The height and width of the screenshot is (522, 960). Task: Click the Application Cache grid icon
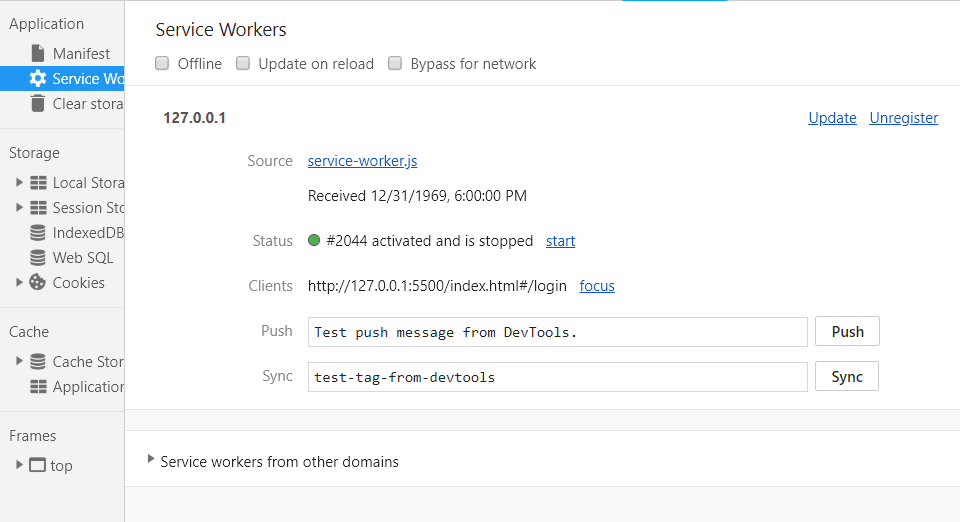(x=38, y=386)
